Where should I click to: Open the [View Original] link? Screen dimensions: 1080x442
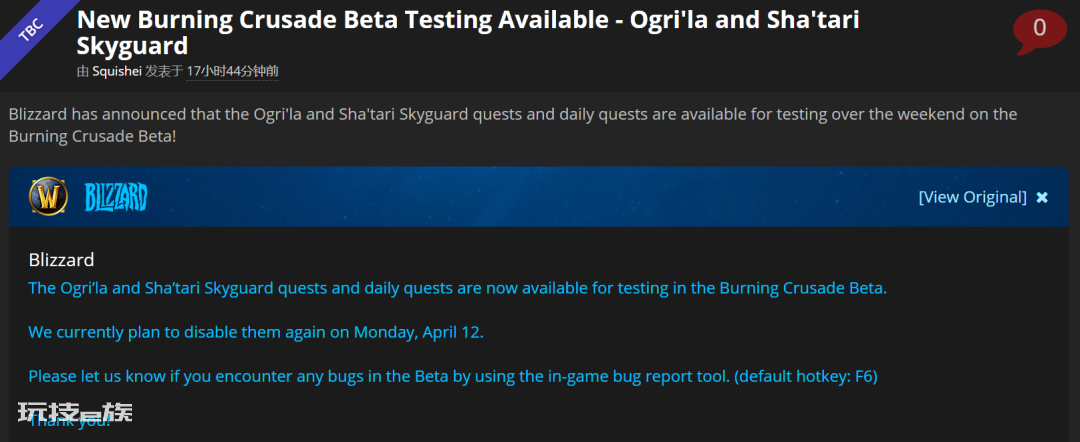pos(973,197)
